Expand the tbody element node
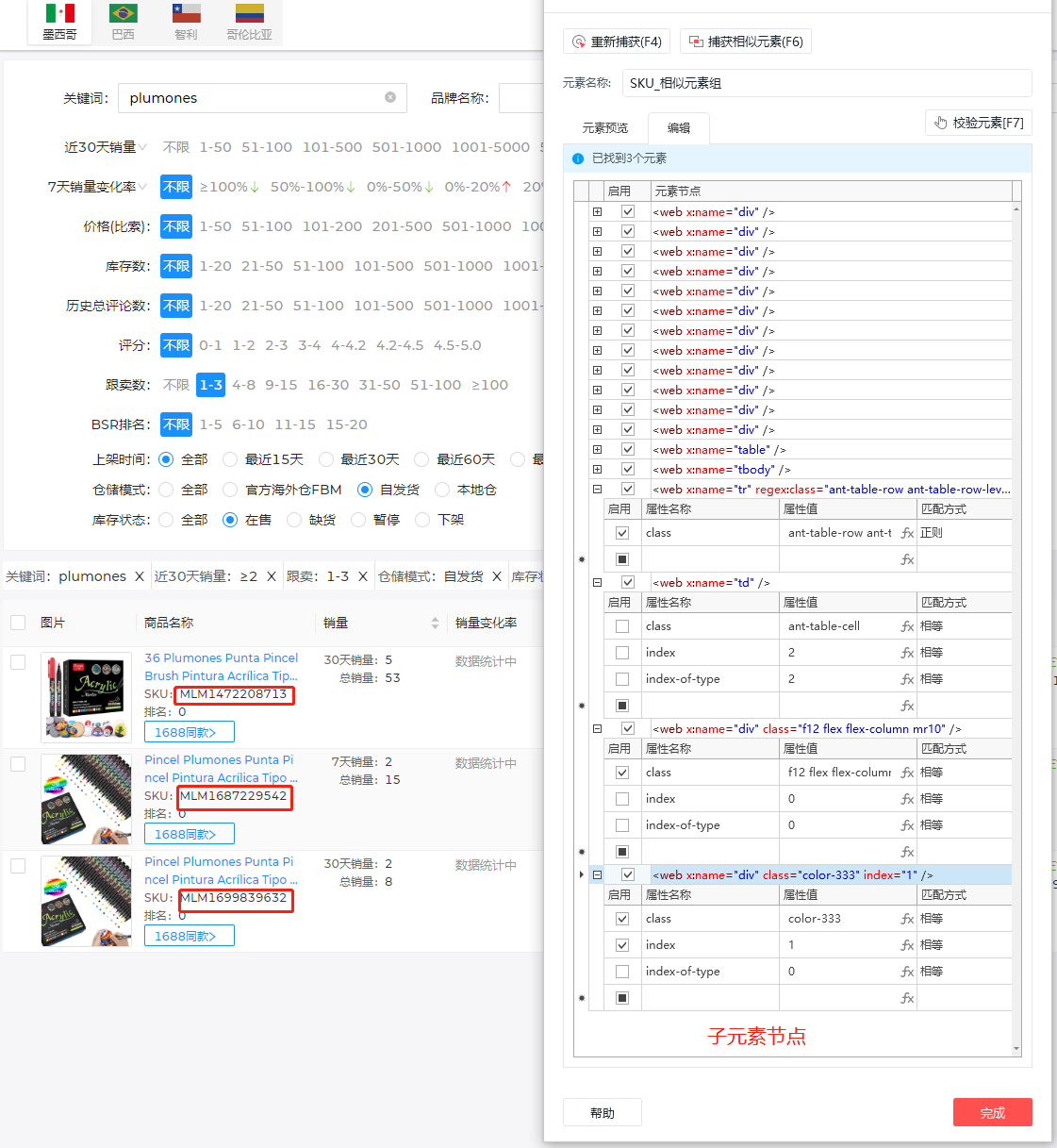 click(597, 470)
